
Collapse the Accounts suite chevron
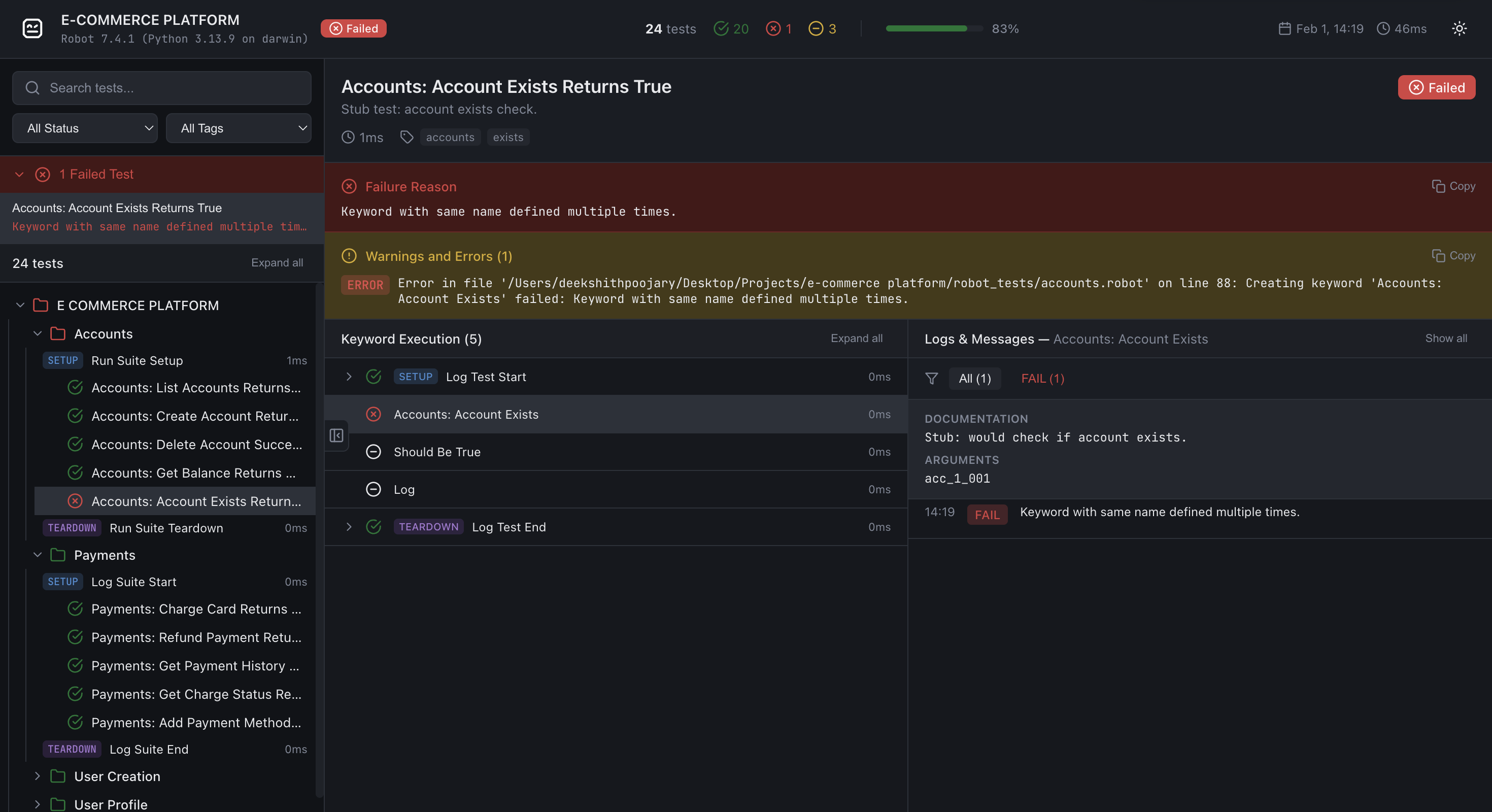tap(38, 333)
